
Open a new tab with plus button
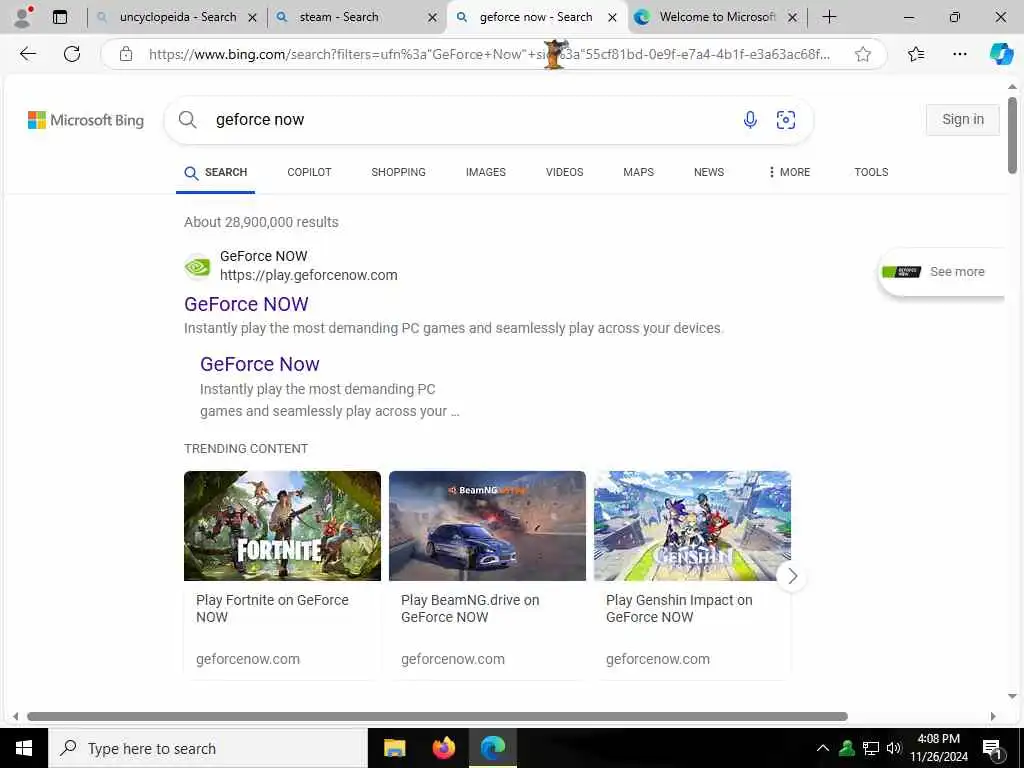[829, 17]
